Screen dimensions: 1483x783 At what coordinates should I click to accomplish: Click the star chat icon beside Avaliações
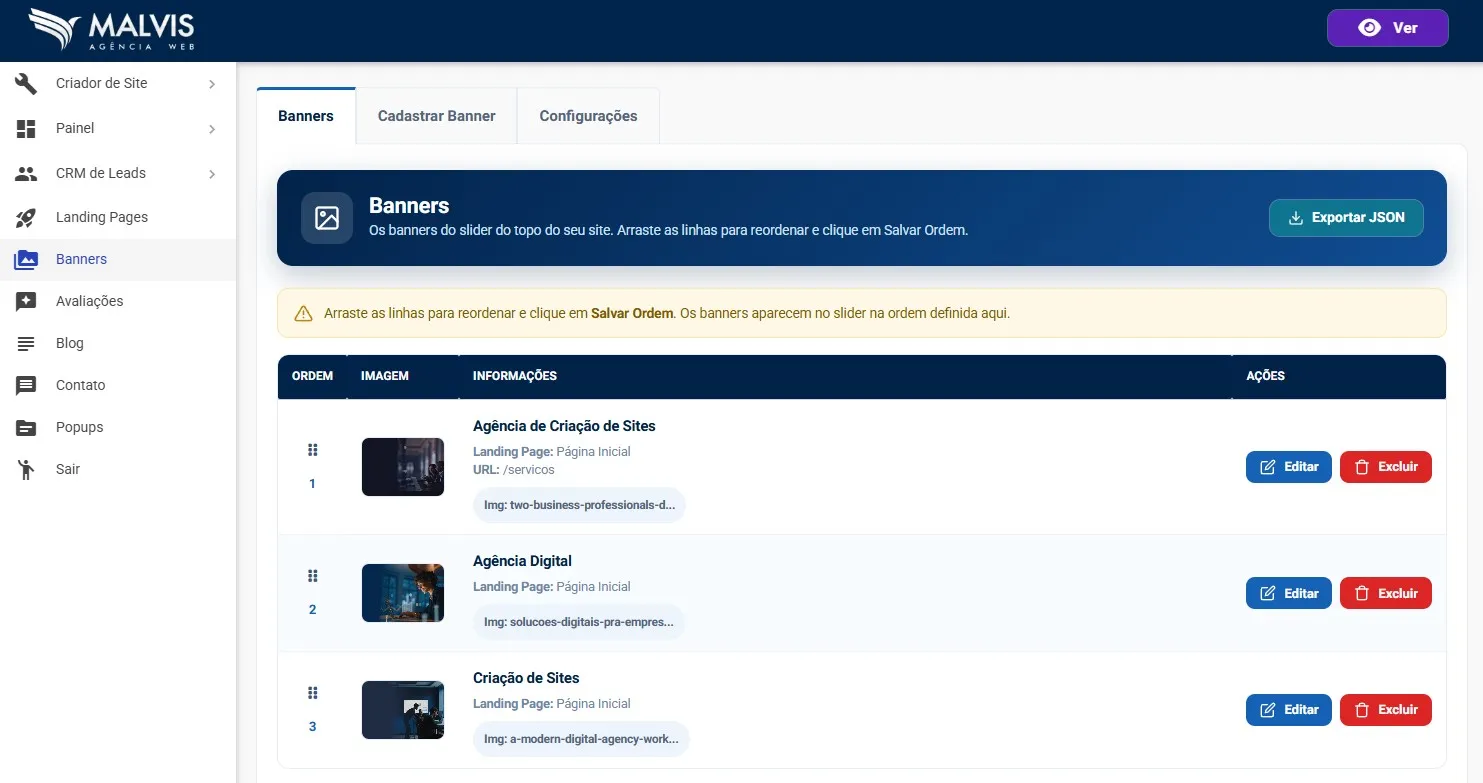(26, 301)
